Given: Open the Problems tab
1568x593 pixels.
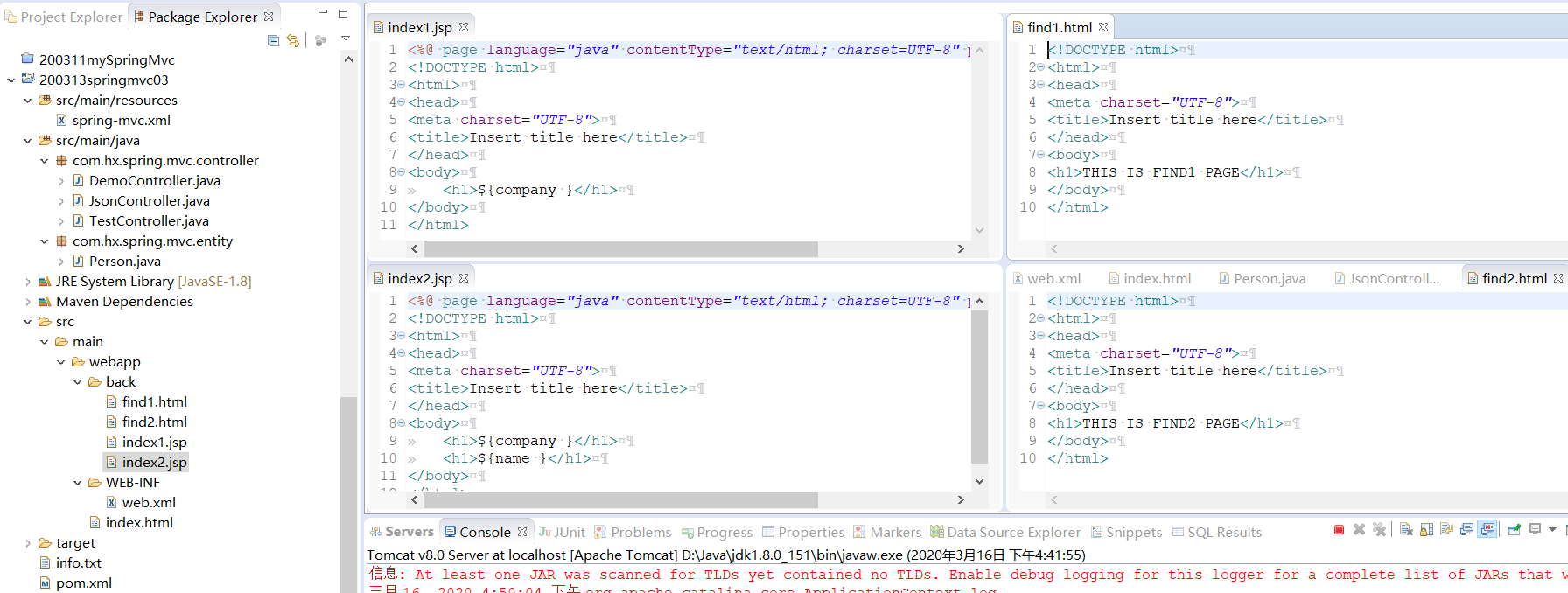Looking at the screenshot, I should click(x=633, y=532).
